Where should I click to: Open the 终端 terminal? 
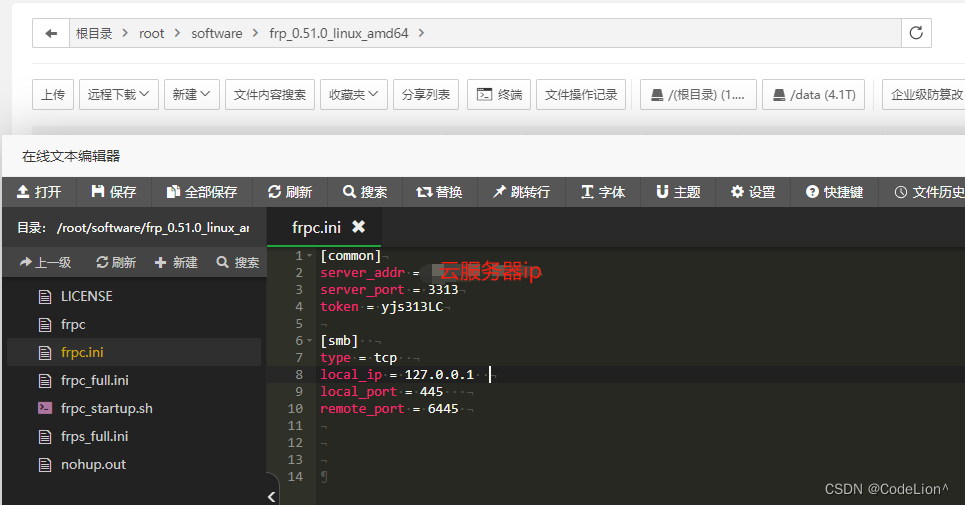click(x=499, y=94)
